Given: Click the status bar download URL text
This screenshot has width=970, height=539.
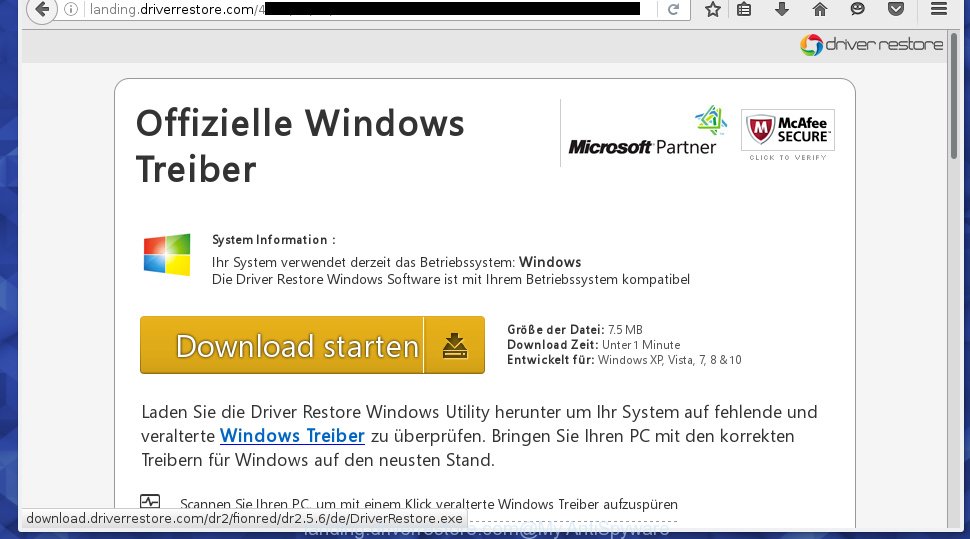Looking at the screenshot, I should [244, 519].
